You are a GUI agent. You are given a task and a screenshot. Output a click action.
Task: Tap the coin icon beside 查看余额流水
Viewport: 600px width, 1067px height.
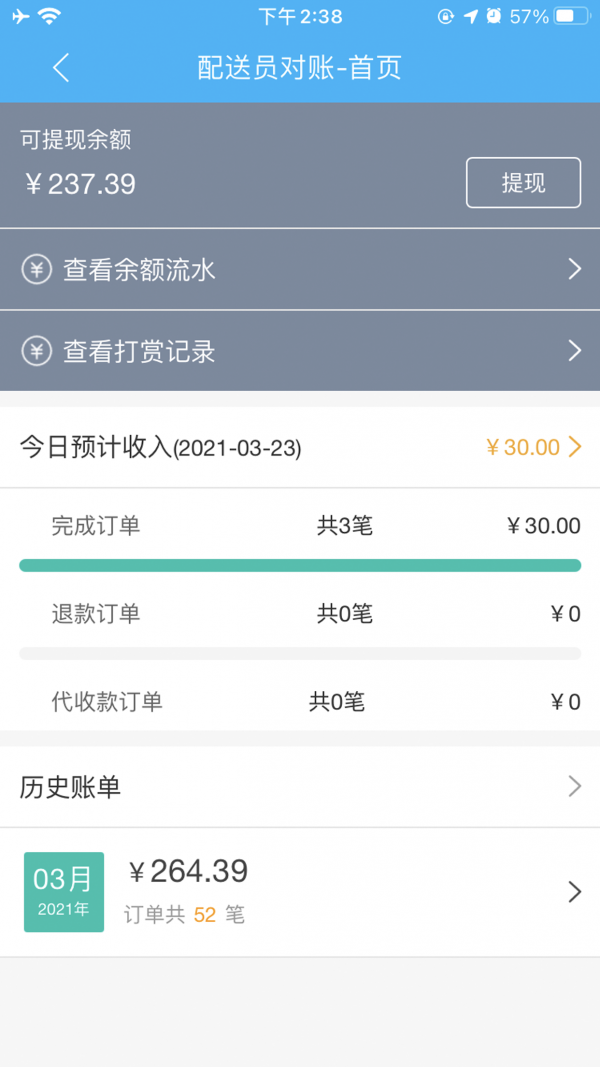(x=35, y=269)
